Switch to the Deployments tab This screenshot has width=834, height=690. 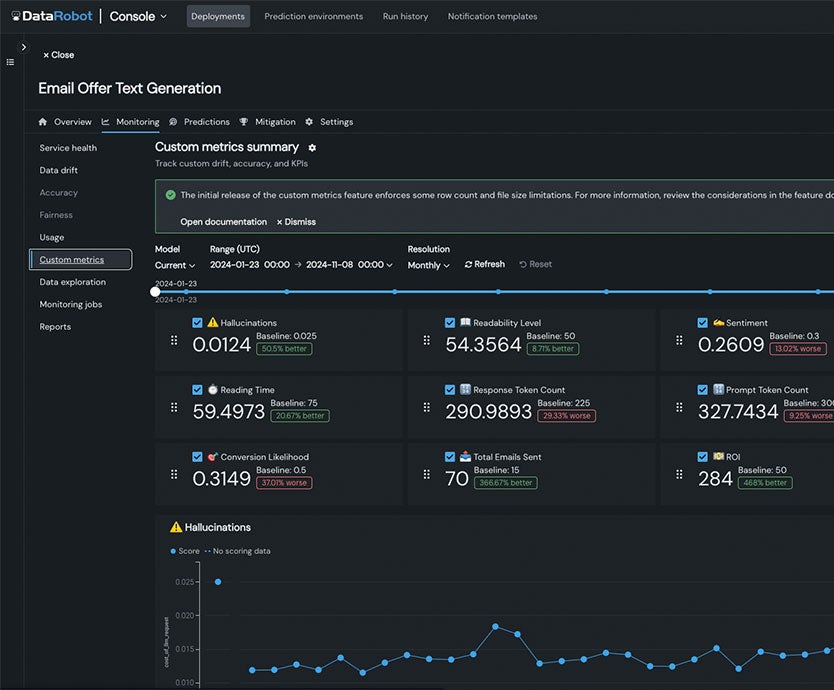(x=218, y=16)
